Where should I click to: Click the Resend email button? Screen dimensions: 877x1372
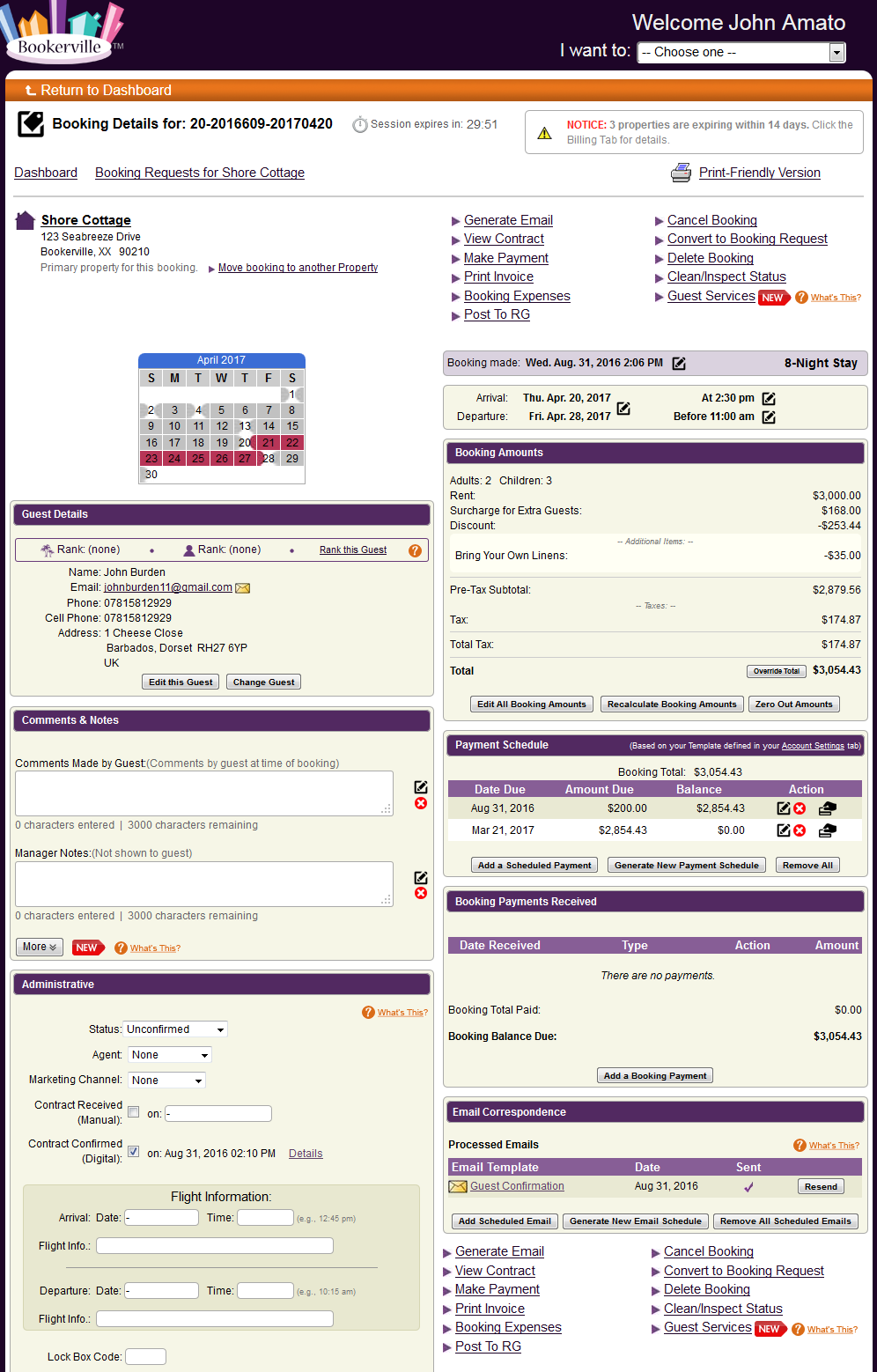click(x=821, y=1187)
